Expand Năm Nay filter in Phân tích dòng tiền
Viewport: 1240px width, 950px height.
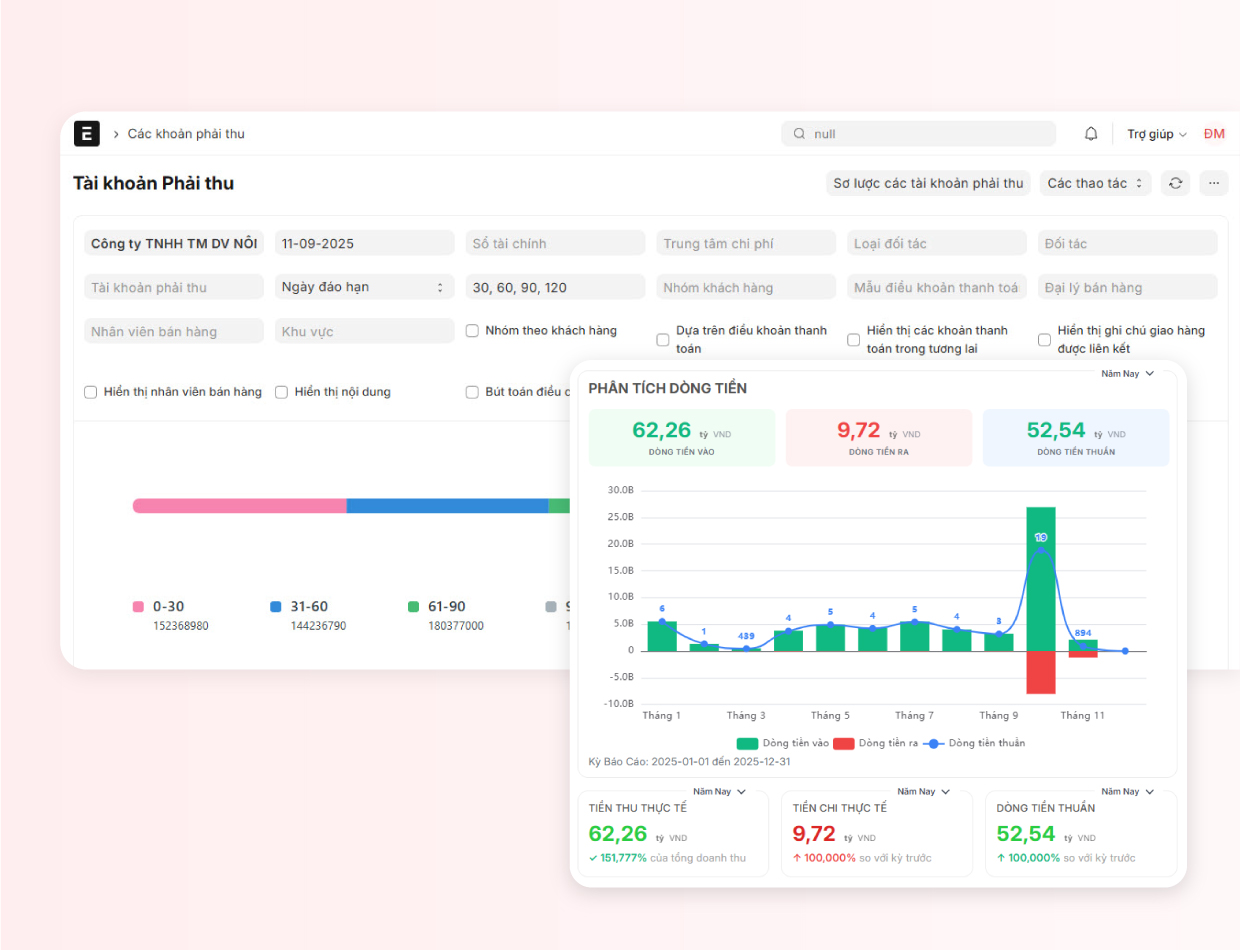[1127, 374]
